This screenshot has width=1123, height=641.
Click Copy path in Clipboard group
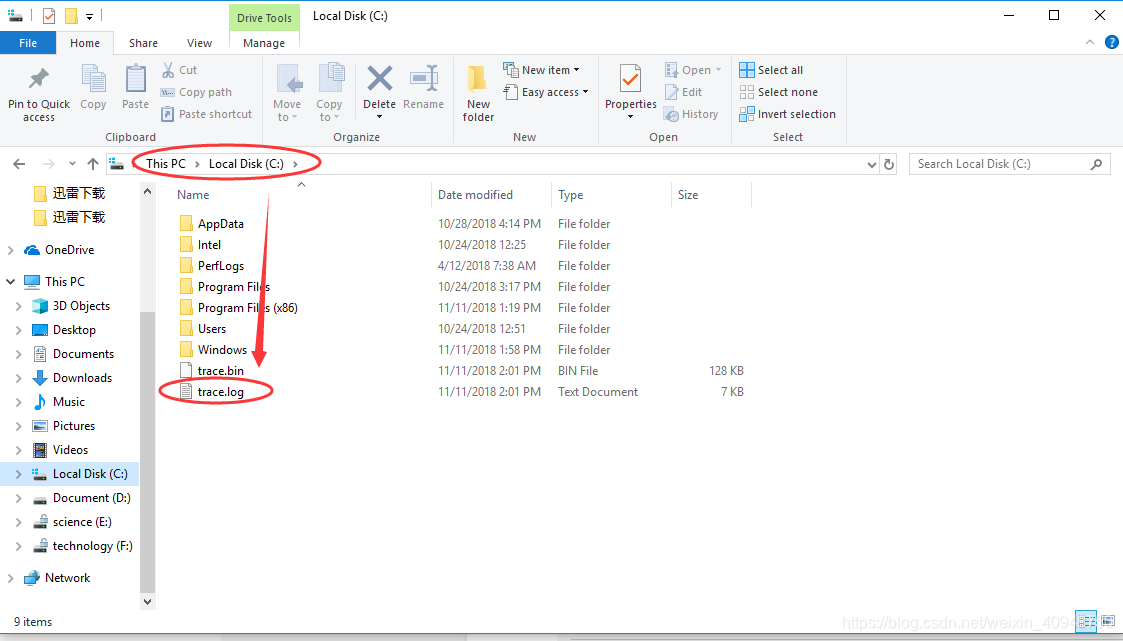point(197,92)
